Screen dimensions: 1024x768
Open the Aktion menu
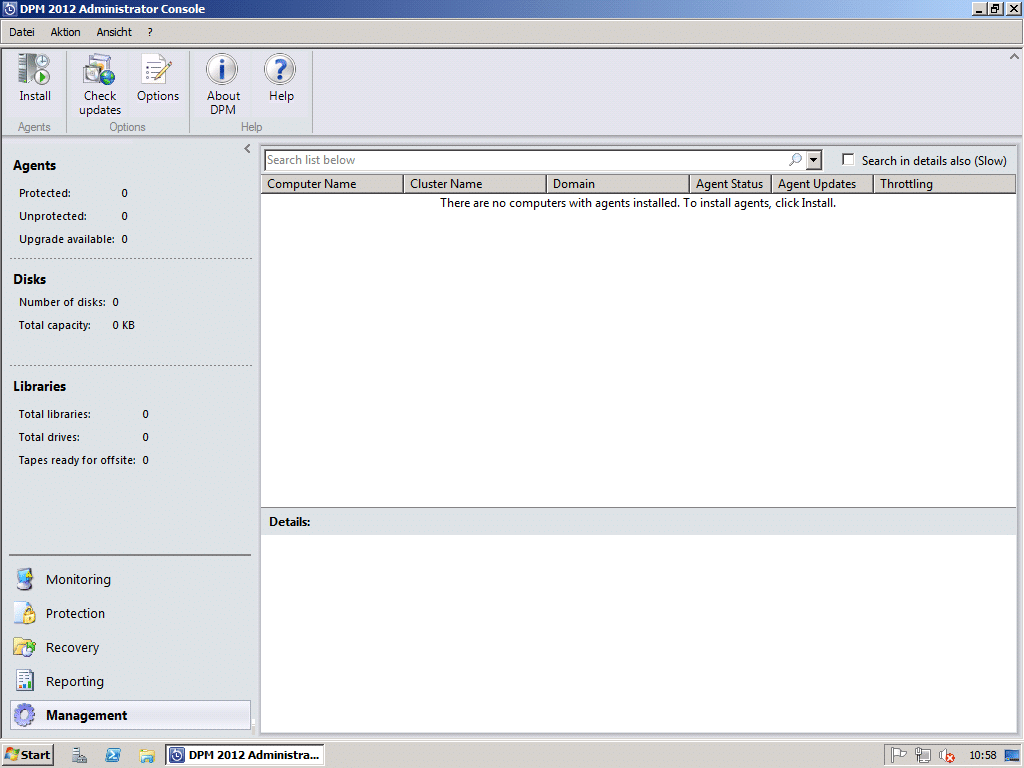(x=65, y=32)
